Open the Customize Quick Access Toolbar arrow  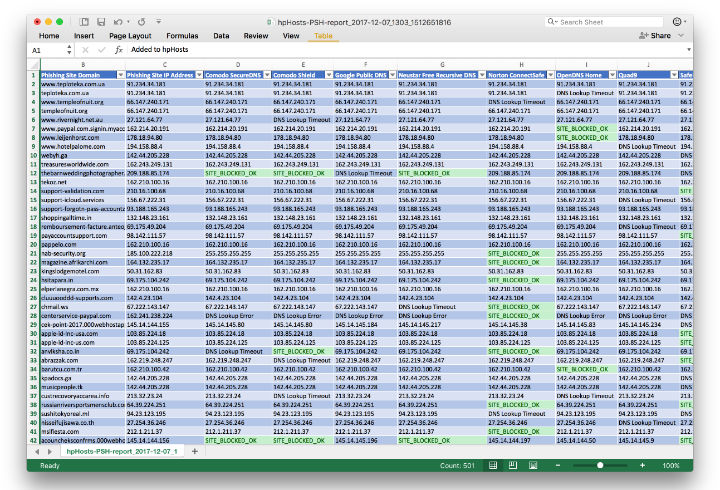click(158, 22)
